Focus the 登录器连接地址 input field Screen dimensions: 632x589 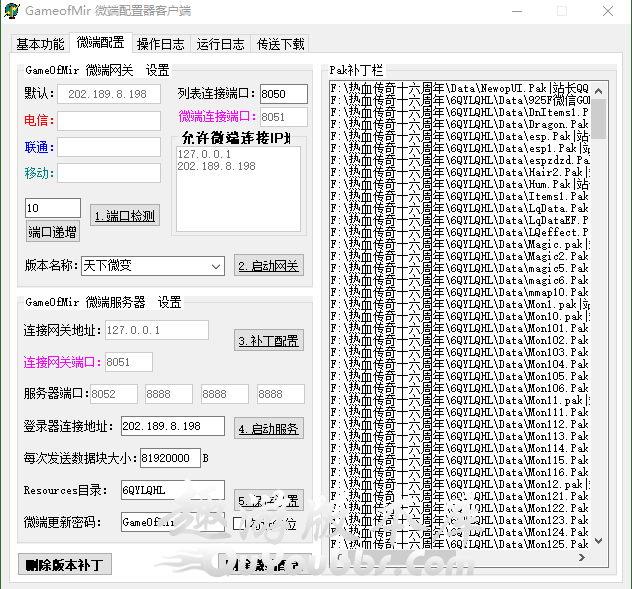(172, 427)
